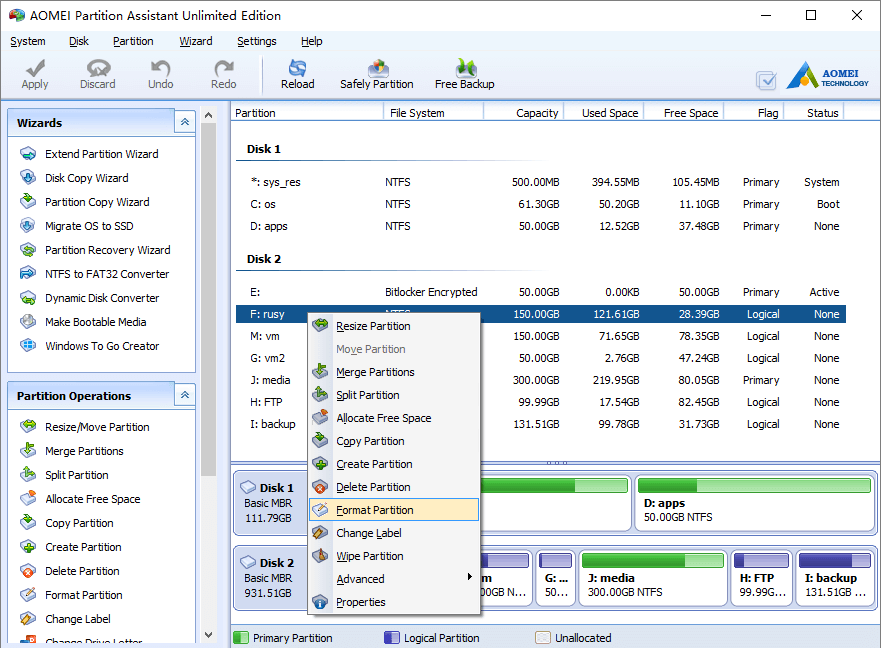Screen dimensions: 881x648
Task: Select Change Label in sidebar operations
Action: [65, 619]
